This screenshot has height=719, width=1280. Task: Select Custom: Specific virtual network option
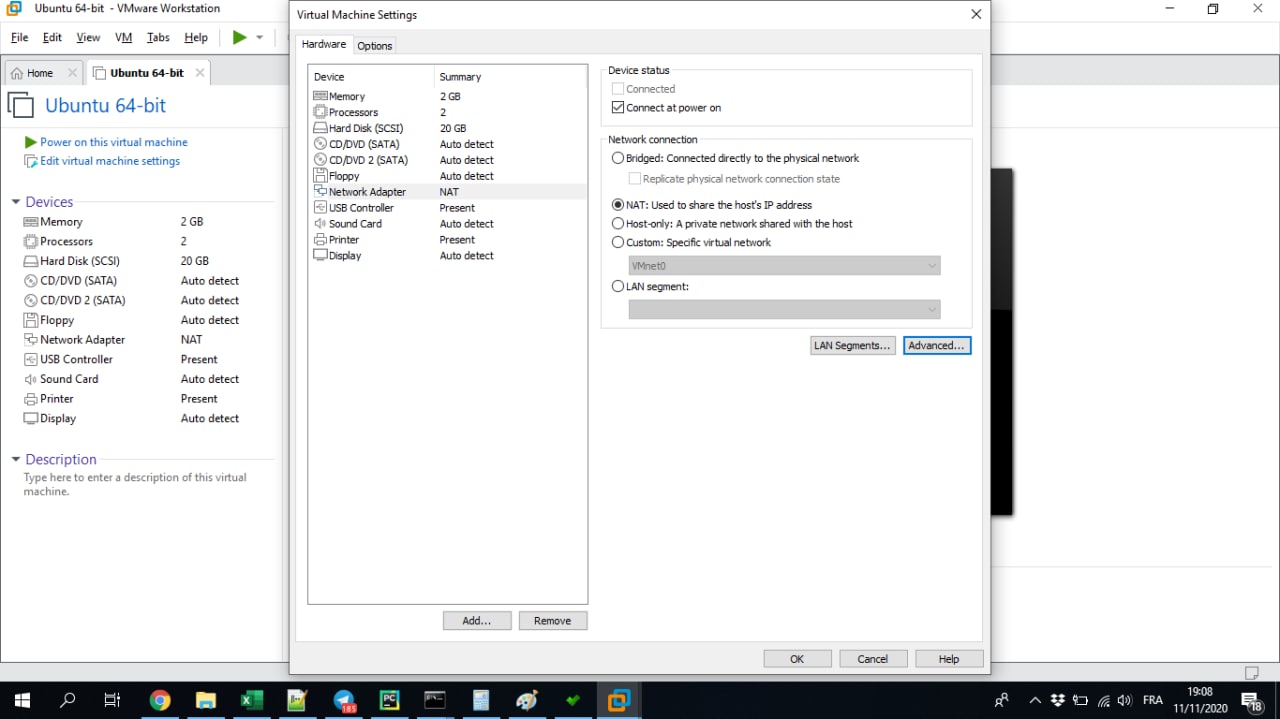tap(618, 242)
